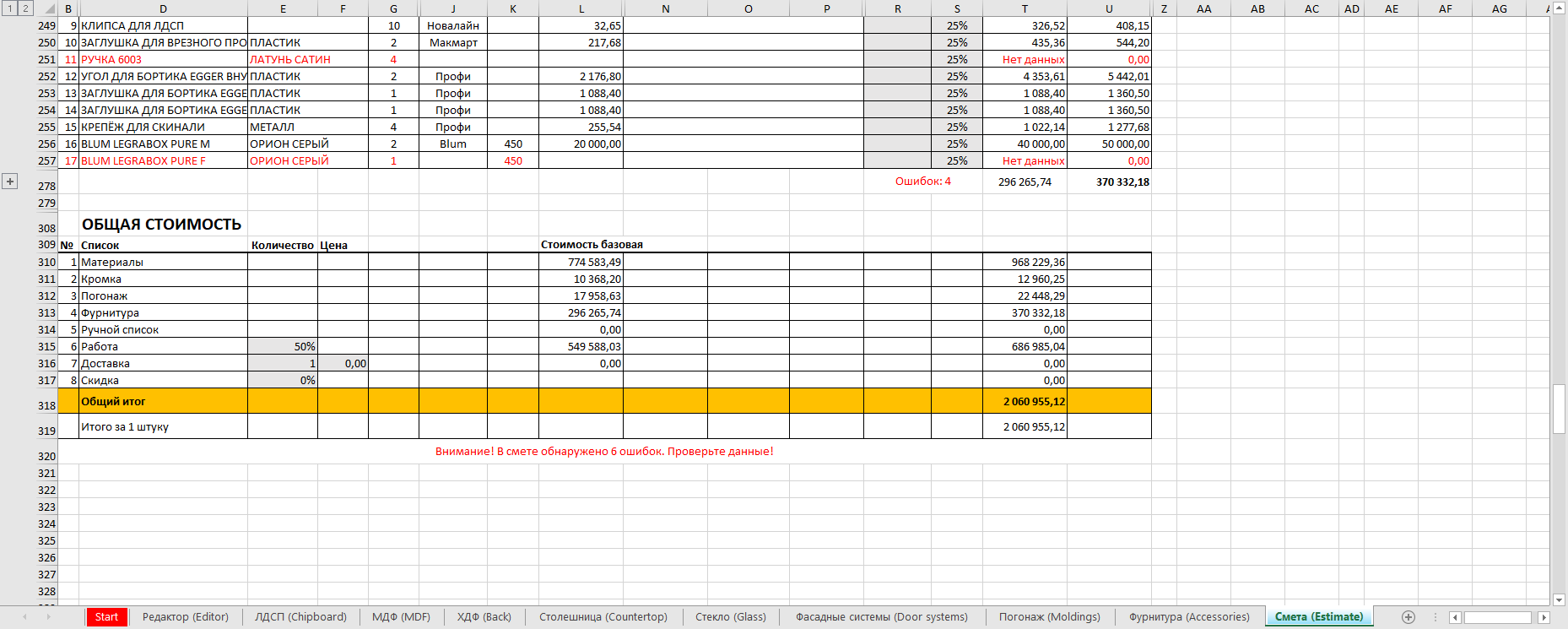
Task: Click outline level 1 button
Action: coord(10,8)
